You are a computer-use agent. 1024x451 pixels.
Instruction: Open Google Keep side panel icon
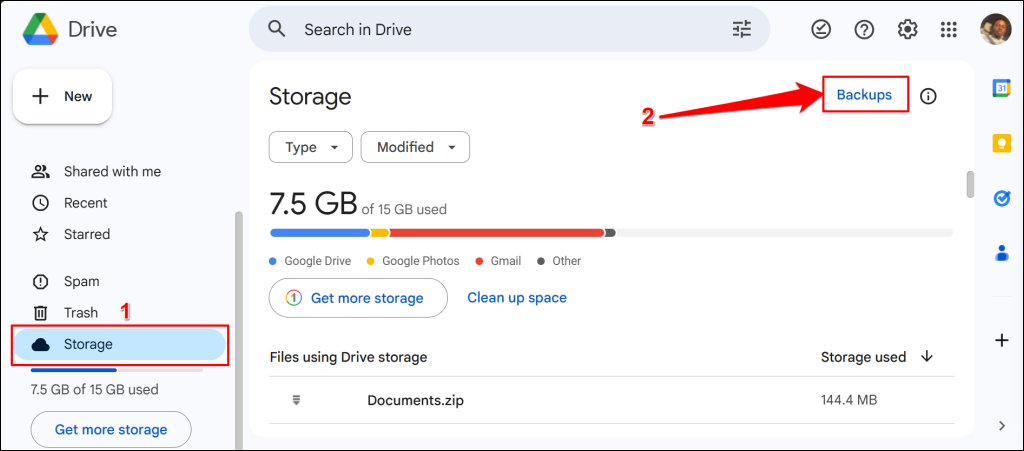(x=1001, y=144)
